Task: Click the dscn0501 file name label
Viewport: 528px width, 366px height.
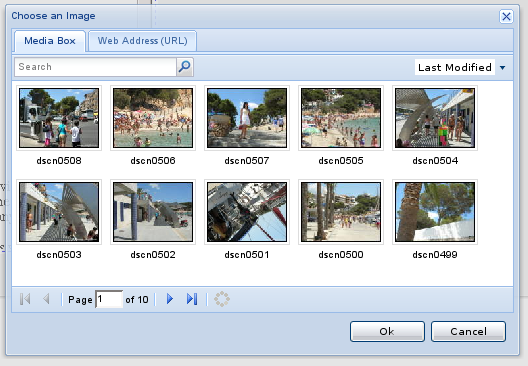Action: point(247,255)
